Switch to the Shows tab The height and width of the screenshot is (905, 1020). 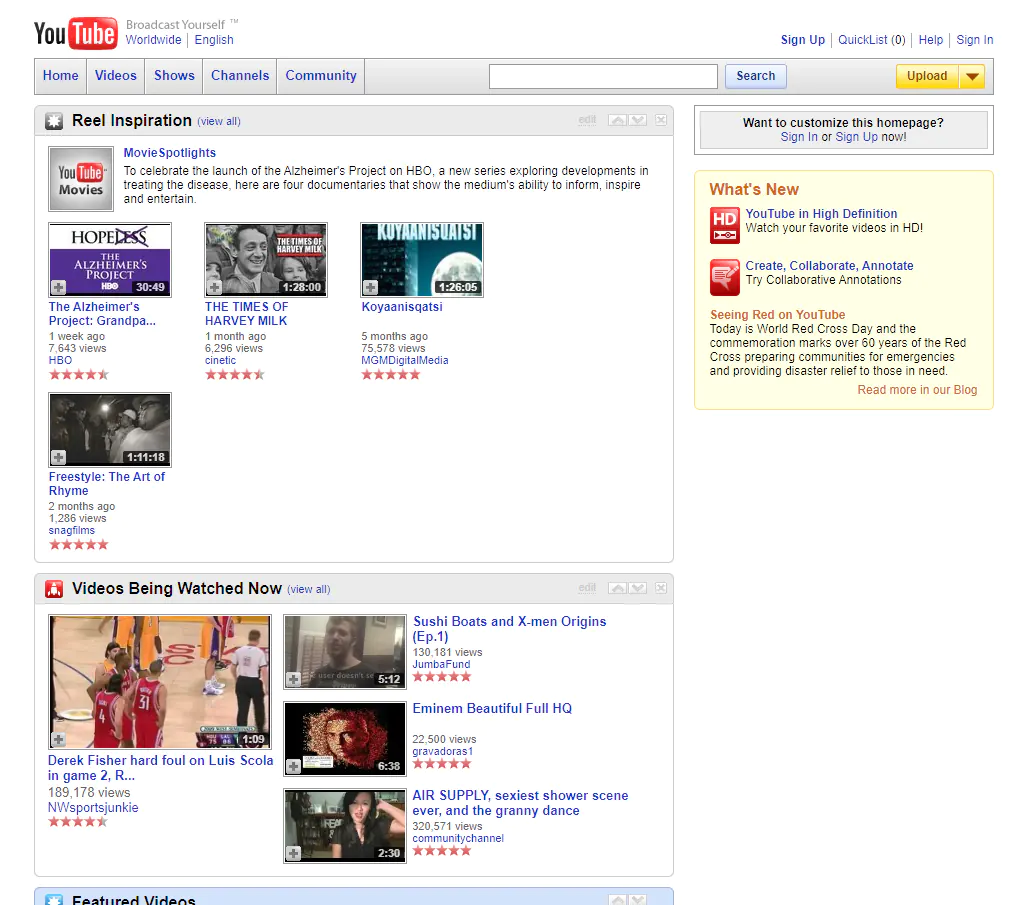tap(174, 75)
